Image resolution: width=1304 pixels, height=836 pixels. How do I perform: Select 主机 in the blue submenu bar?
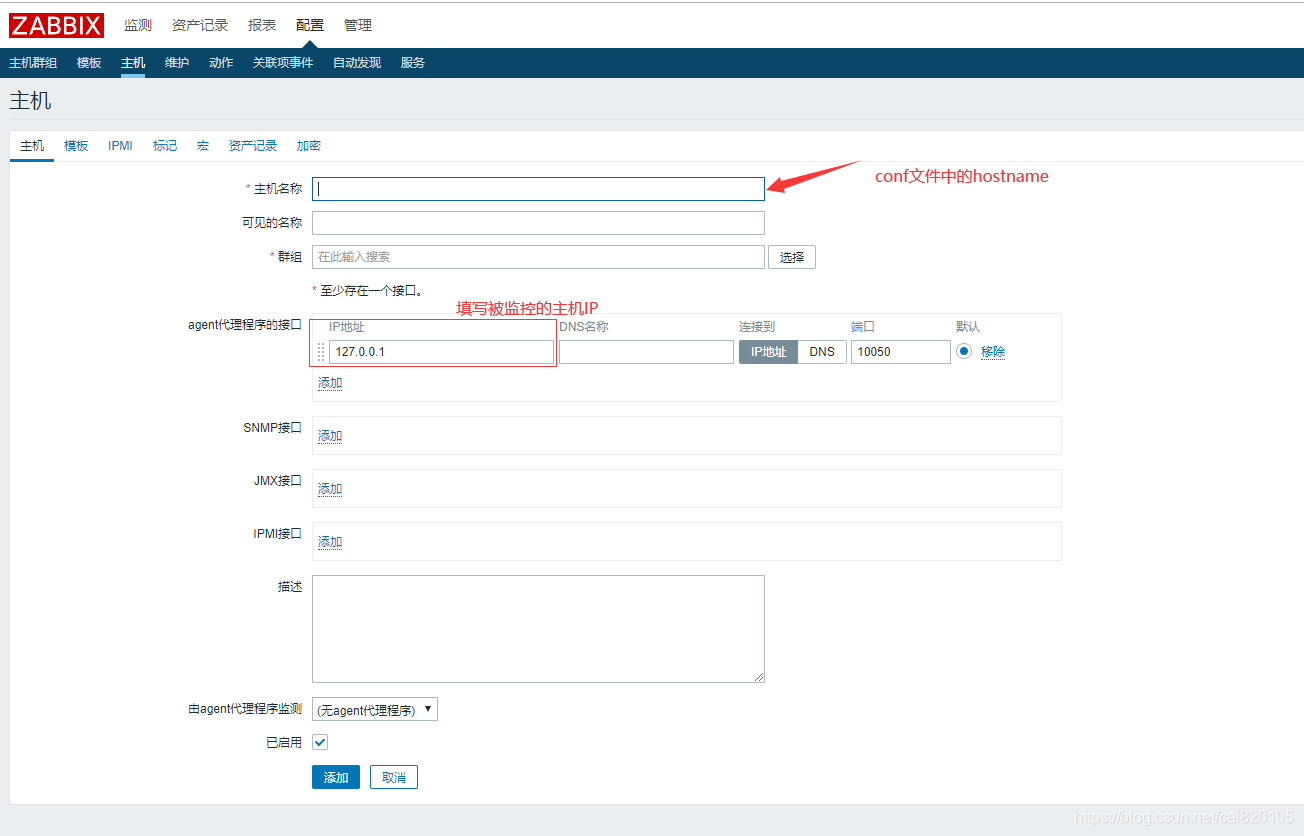[133, 63]
